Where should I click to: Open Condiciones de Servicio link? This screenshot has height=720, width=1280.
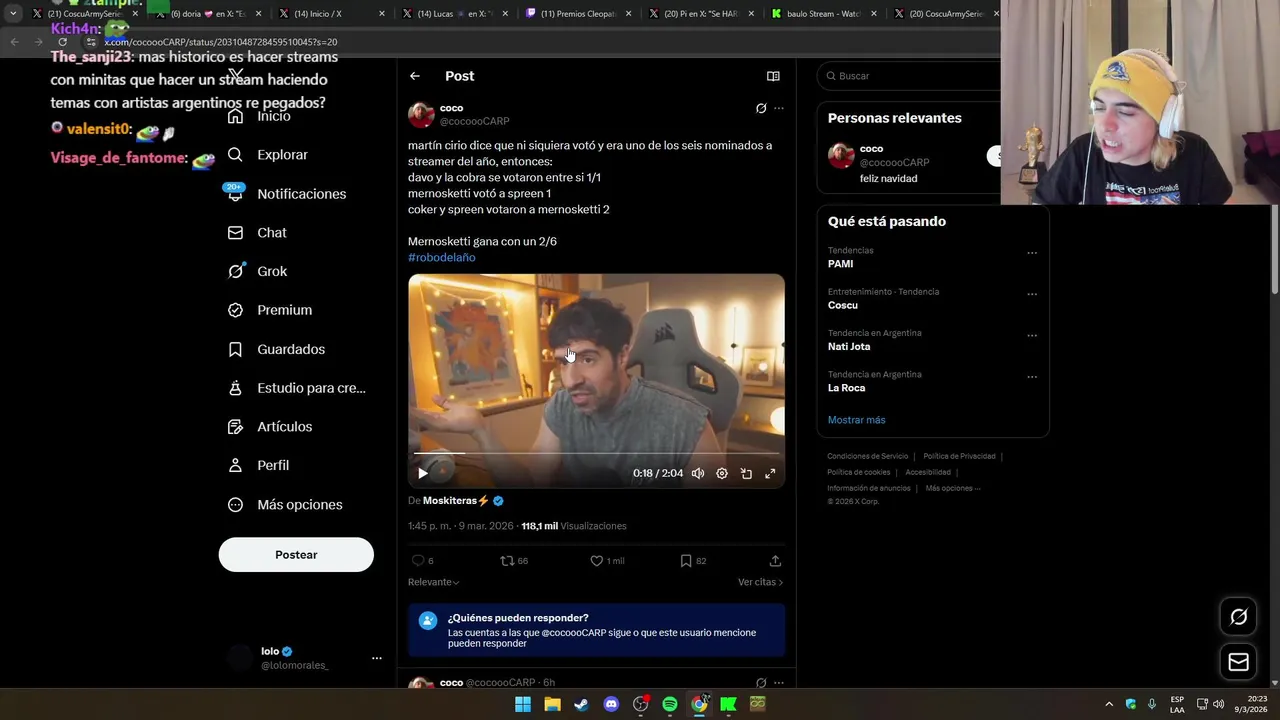(868, 456)
